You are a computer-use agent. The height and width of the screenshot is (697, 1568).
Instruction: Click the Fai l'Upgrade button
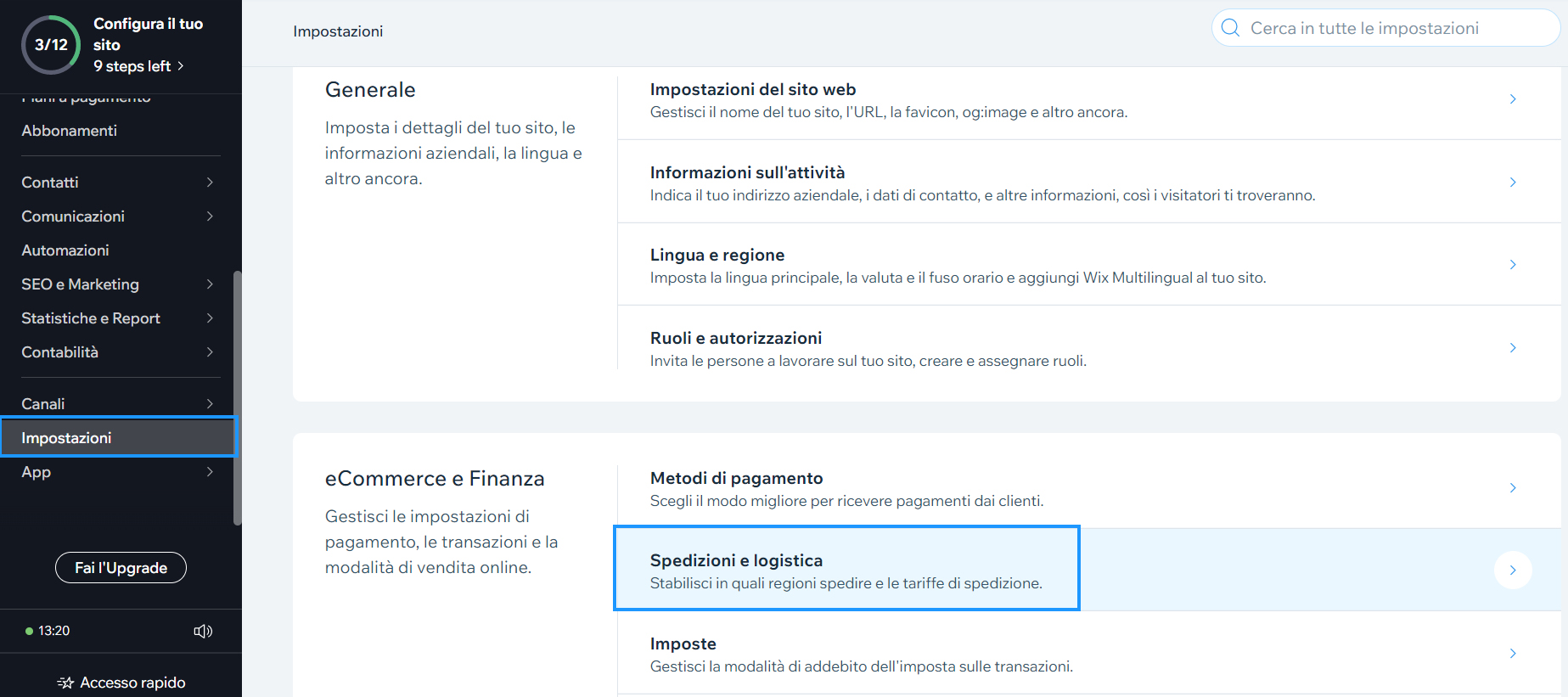[x=121, y=567]
